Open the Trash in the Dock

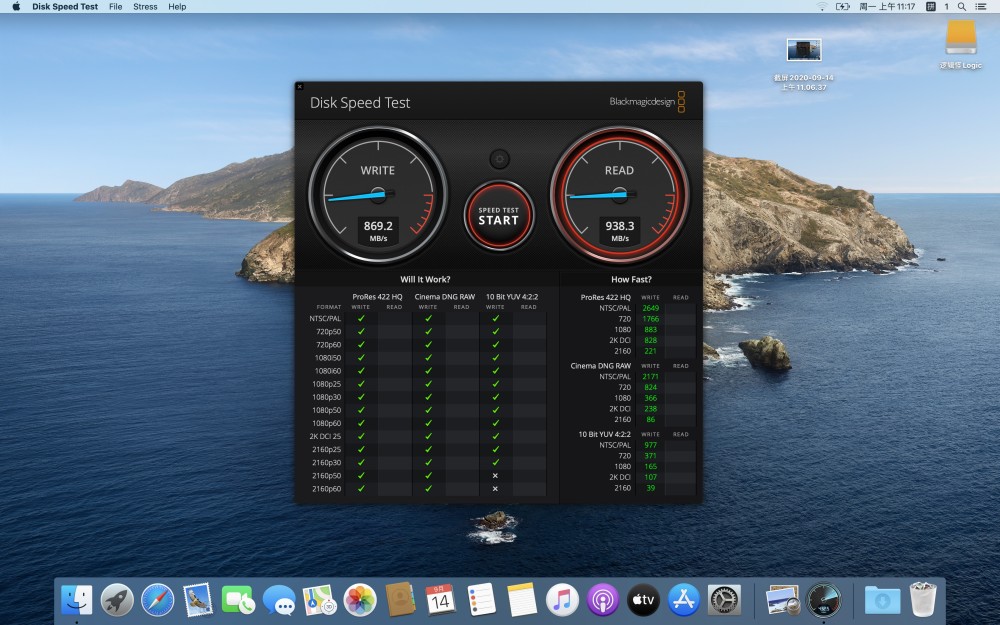tap(922, 600)
